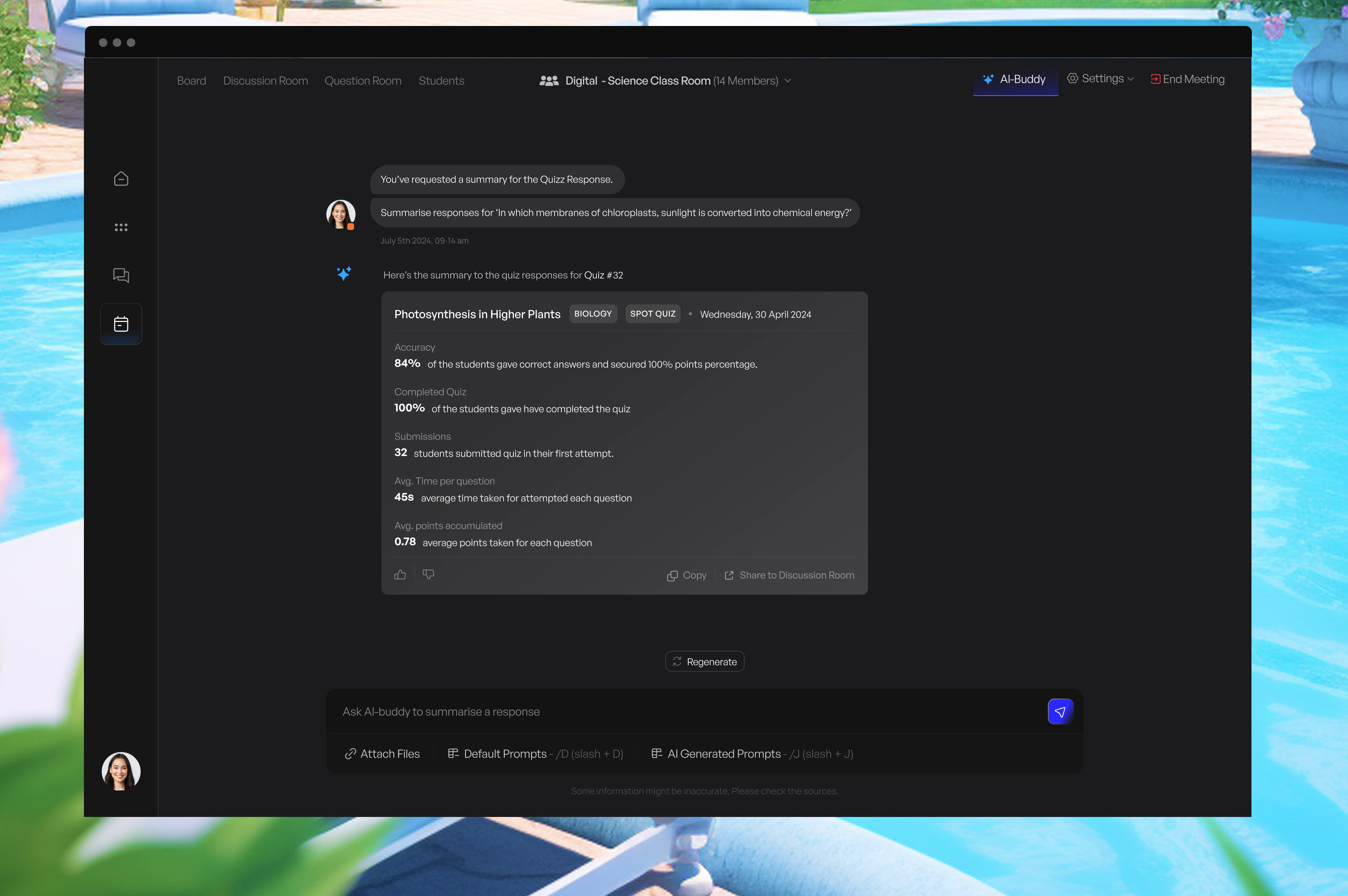Click the Attach Files paperclip icon

351,754
